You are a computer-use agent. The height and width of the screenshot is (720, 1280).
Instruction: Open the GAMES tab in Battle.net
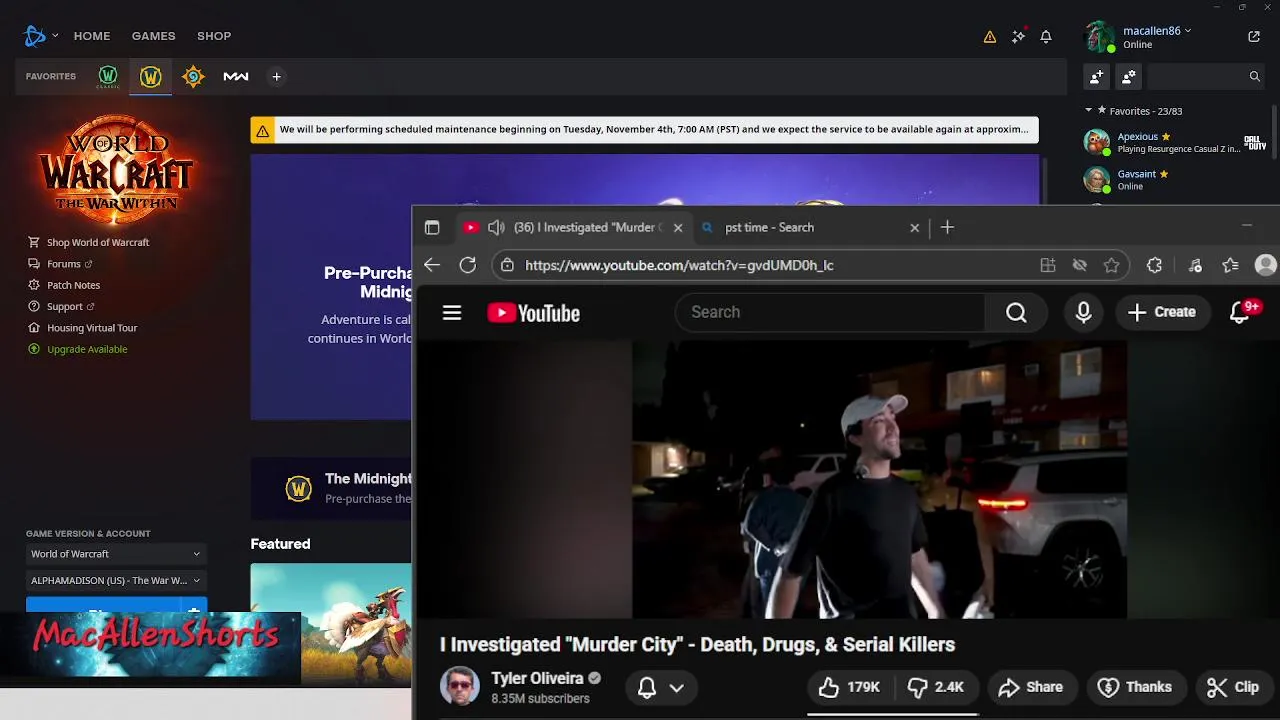[x=154, y=36]
